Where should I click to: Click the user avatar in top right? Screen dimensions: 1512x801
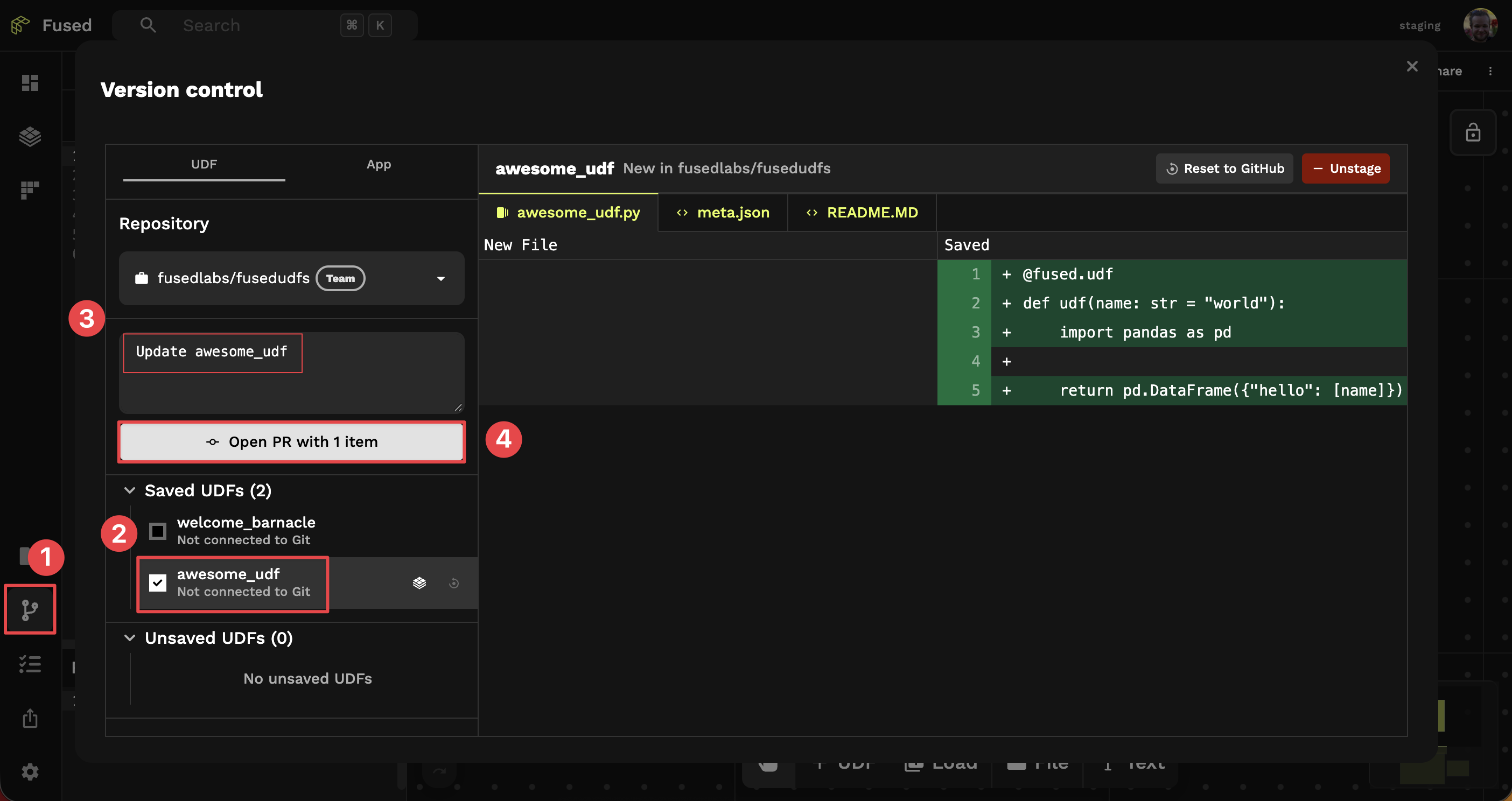1480,25
